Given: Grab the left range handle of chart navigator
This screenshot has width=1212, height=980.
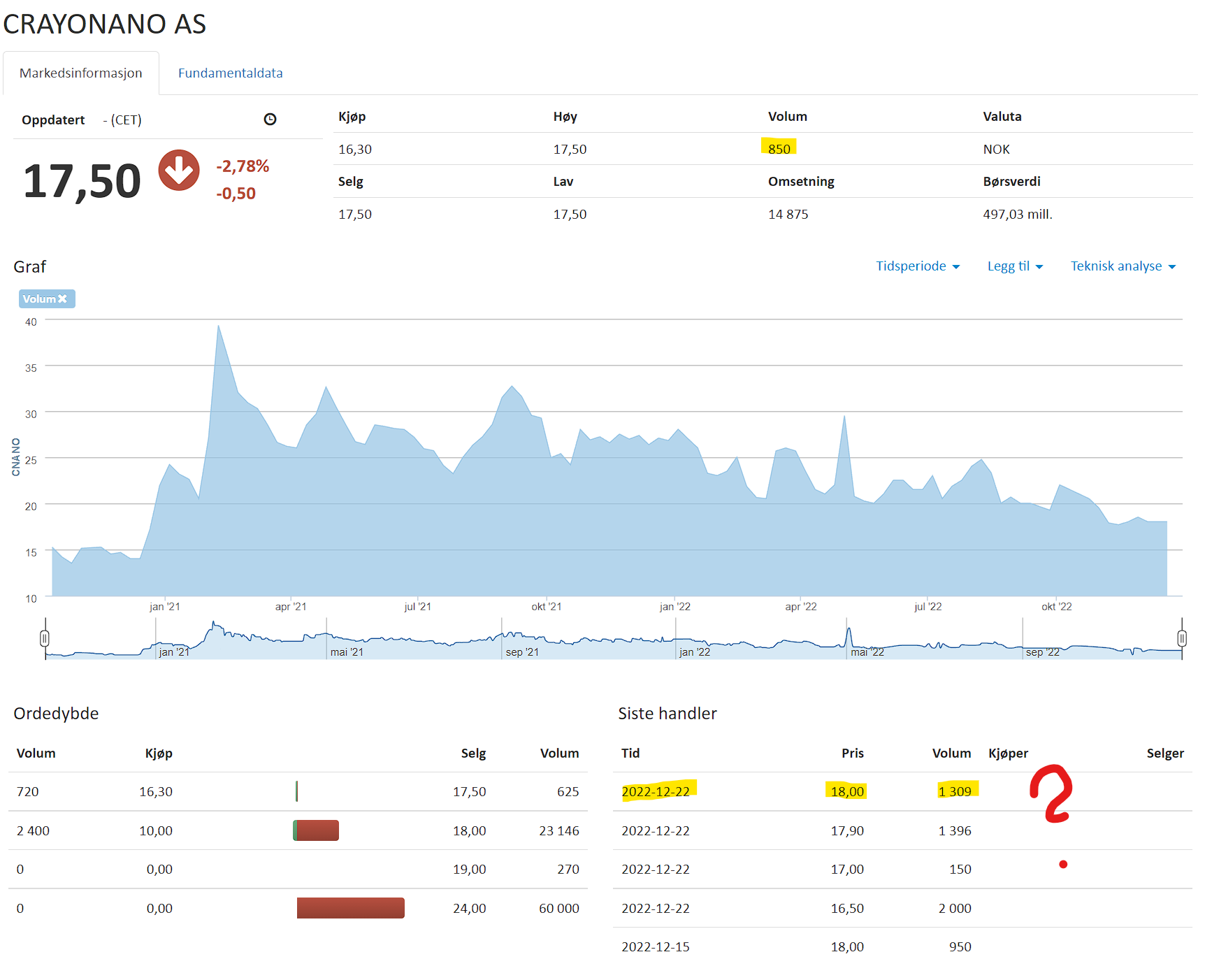Looking at the screenshot, I should (x=45, y=638).
